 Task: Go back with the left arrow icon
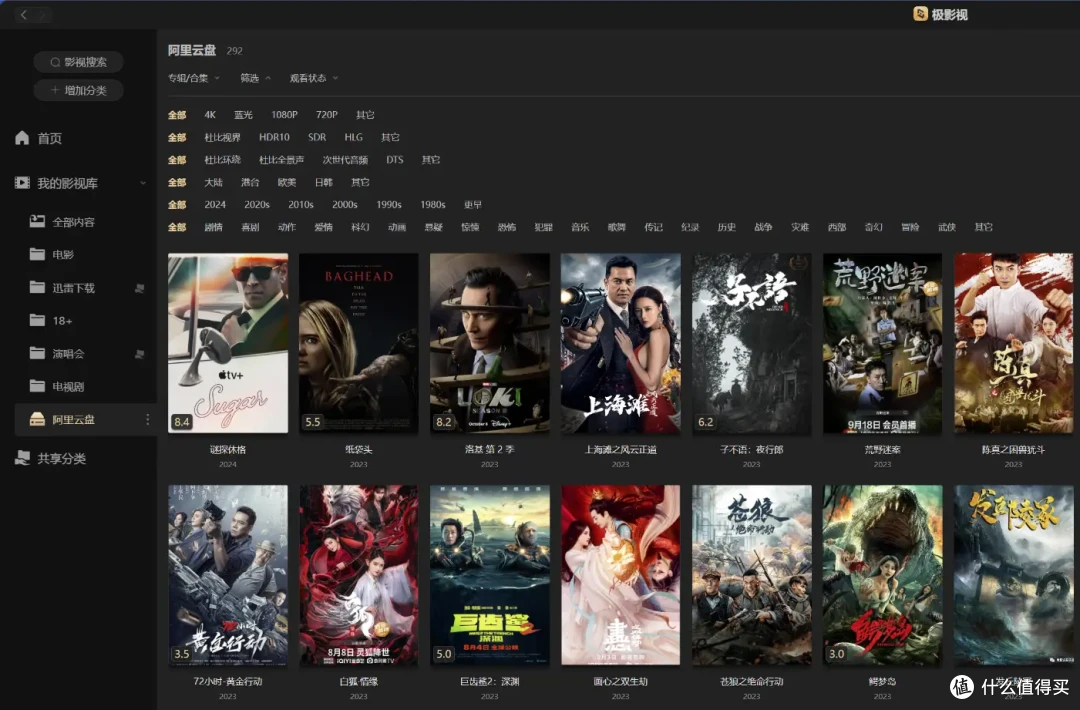pyautogui.click(x=23, y=14)
